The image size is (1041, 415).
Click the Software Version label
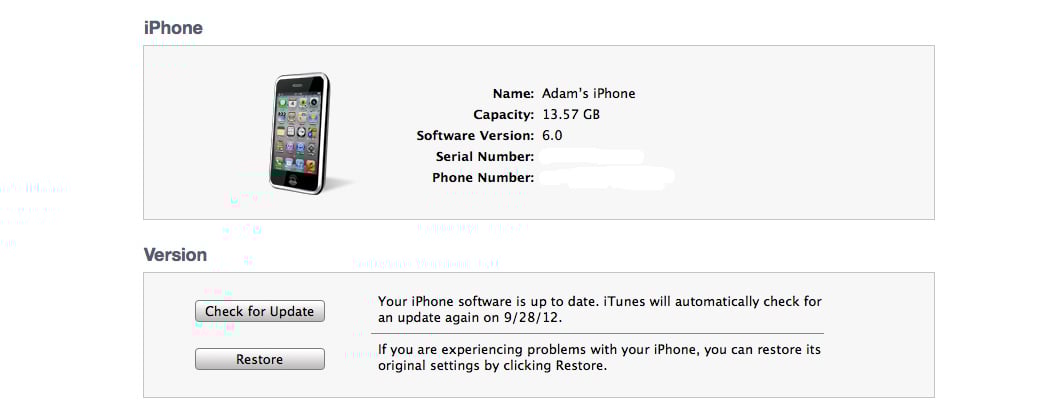coord(475,135)
